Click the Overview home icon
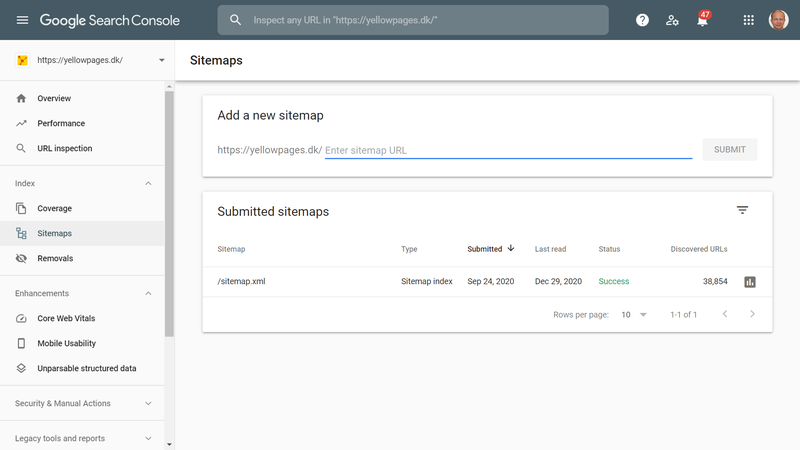 tap(21, 98)
